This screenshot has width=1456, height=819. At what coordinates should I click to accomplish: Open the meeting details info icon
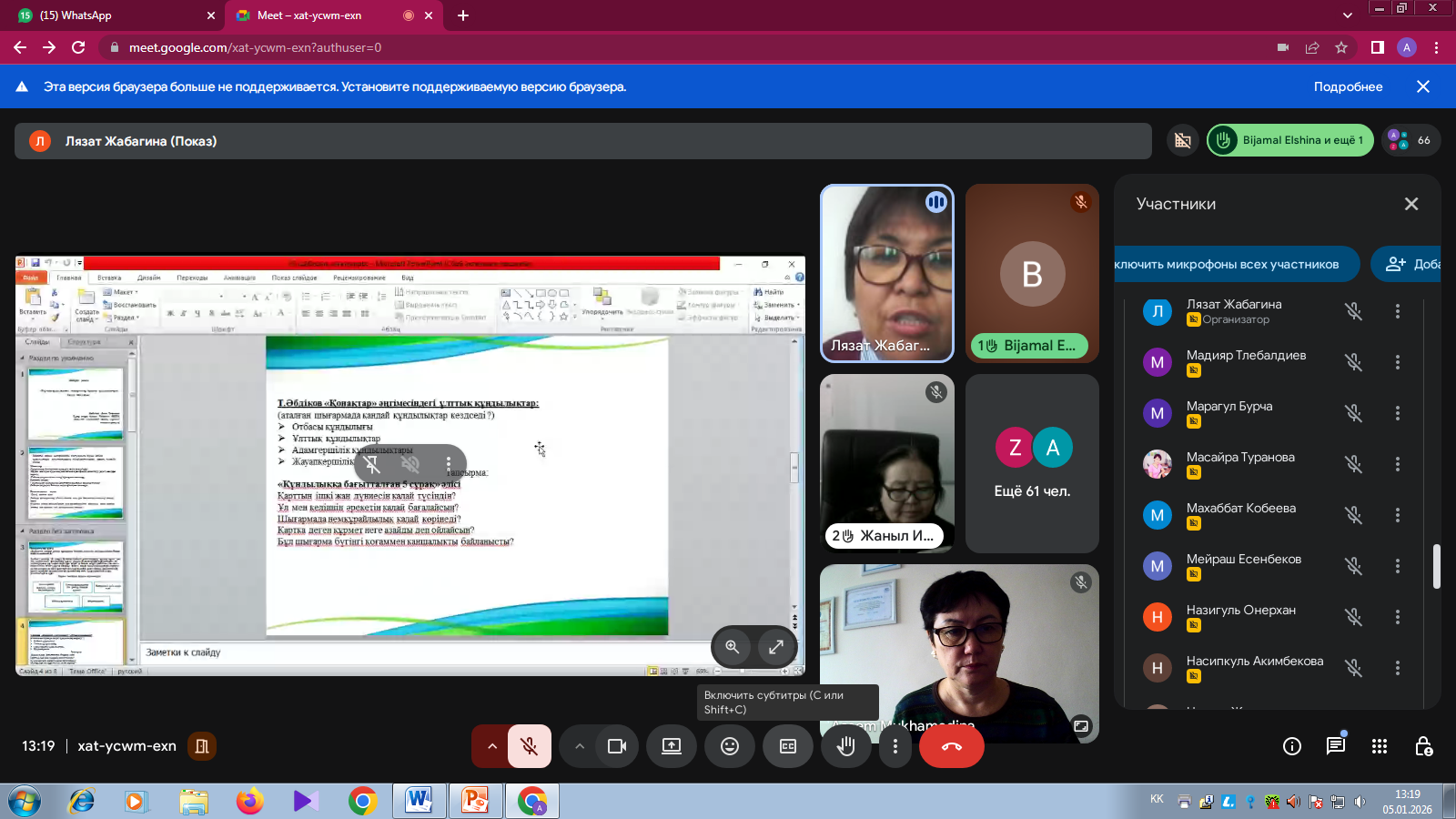click(x=1291, y=746)
